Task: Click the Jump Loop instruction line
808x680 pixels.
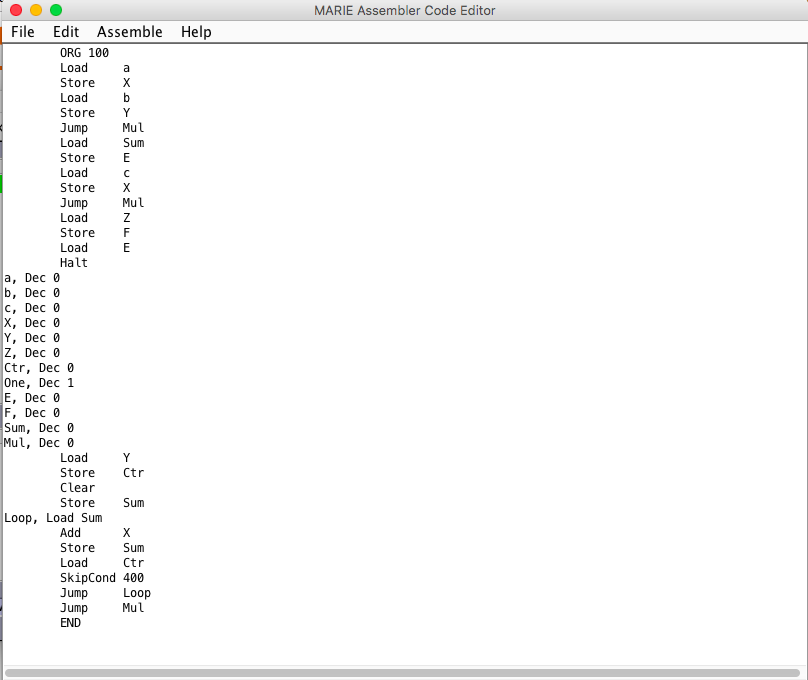Action: [x=103, y=592]
